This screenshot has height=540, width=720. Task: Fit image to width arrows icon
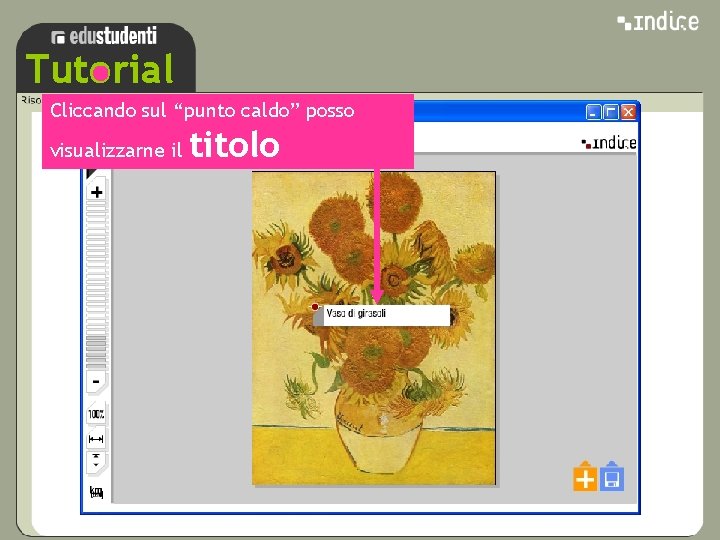96,439
